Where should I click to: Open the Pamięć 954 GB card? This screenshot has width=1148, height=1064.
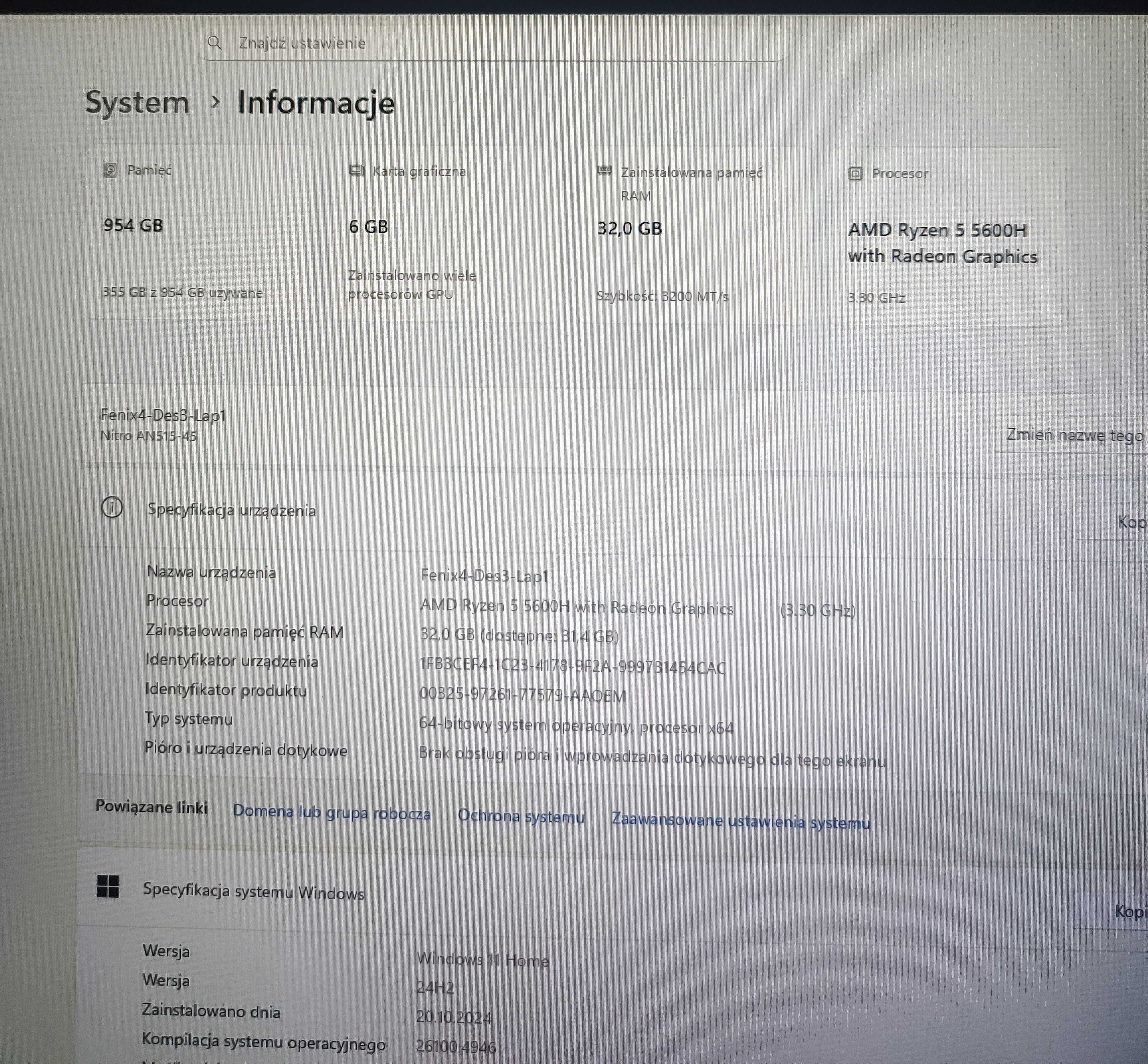coord(199,232)
